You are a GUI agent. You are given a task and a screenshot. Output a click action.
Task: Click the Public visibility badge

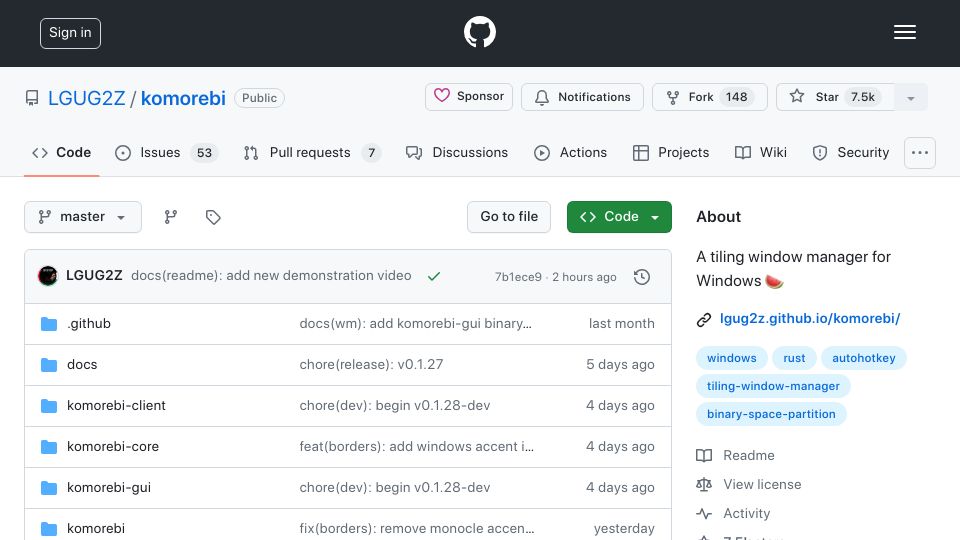pos(259,98)
